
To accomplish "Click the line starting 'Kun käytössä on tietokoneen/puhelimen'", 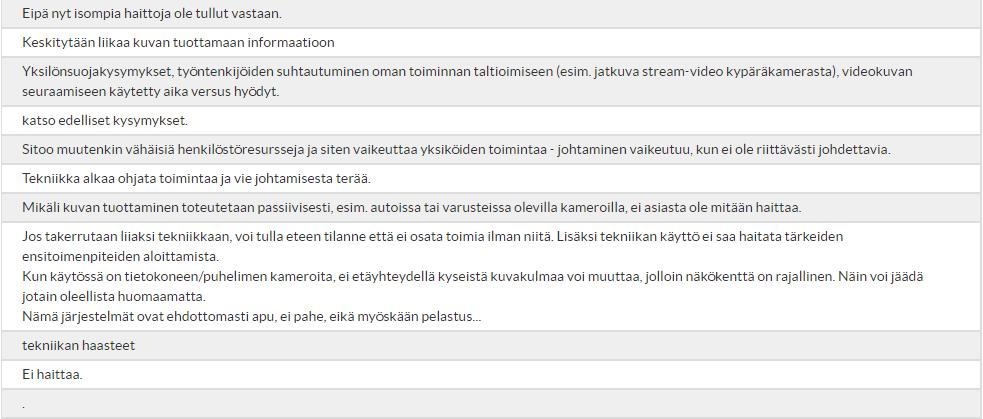I will click(473, 276).
